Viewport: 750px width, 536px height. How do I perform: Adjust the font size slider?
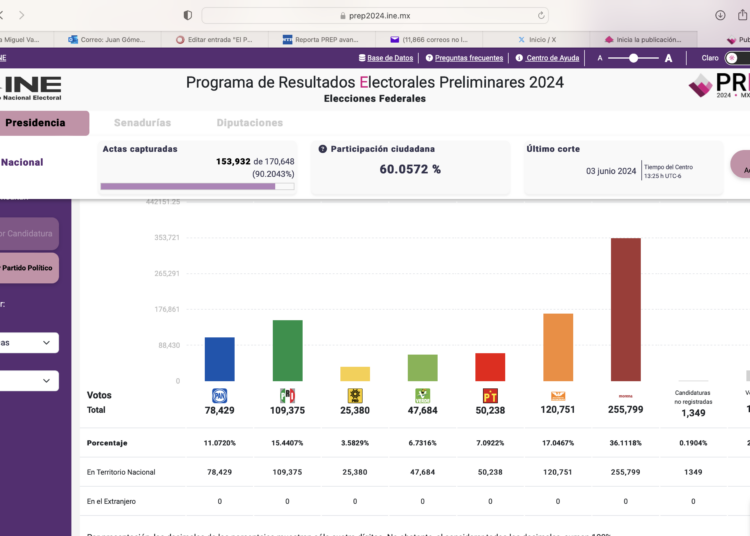coord(634,58)
